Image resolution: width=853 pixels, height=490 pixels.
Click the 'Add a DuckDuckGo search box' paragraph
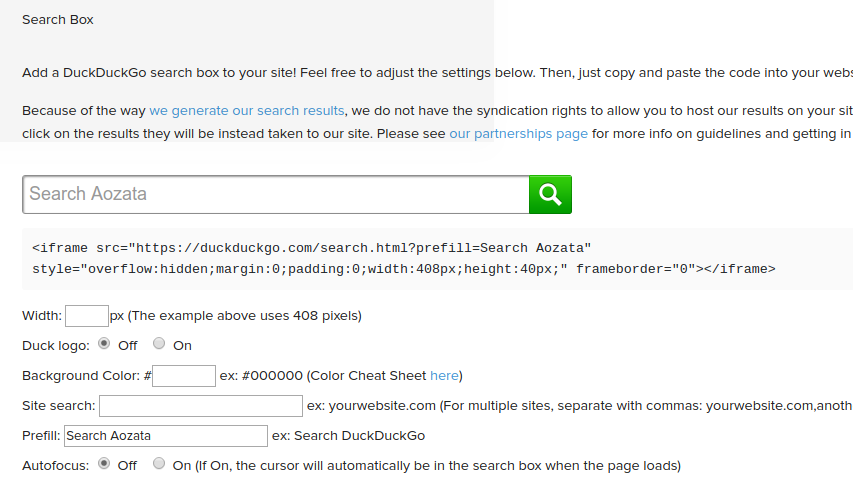pos(437,73)
